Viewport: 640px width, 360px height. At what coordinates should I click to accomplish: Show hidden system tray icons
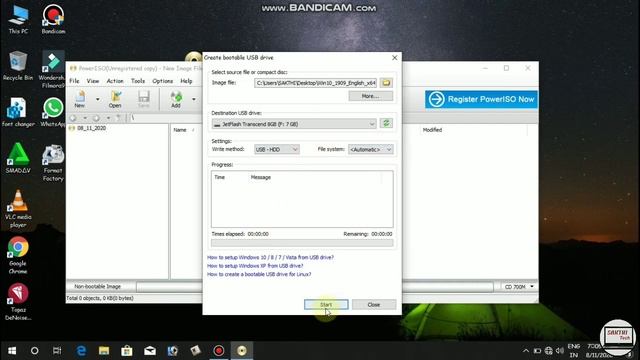click(x=526, y=351)
